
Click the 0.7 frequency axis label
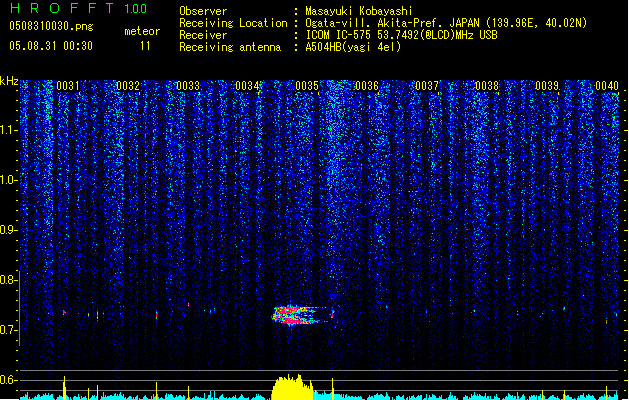[7, 330]
